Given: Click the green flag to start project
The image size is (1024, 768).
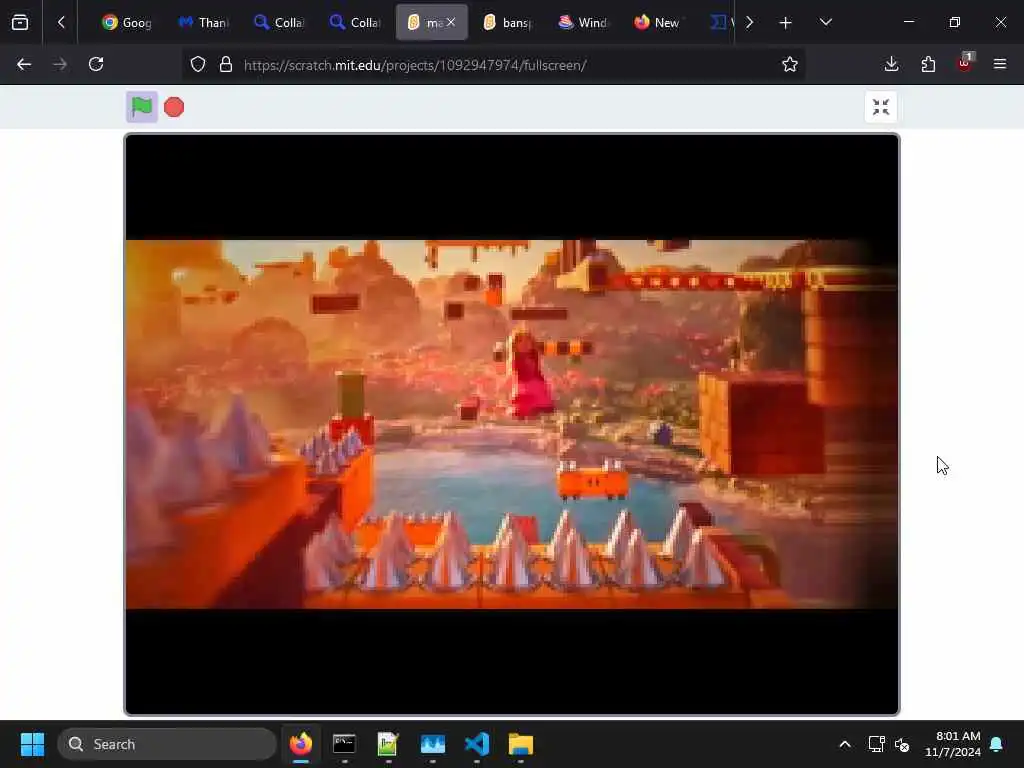Looking at the screenshot, I should [142, 106].
